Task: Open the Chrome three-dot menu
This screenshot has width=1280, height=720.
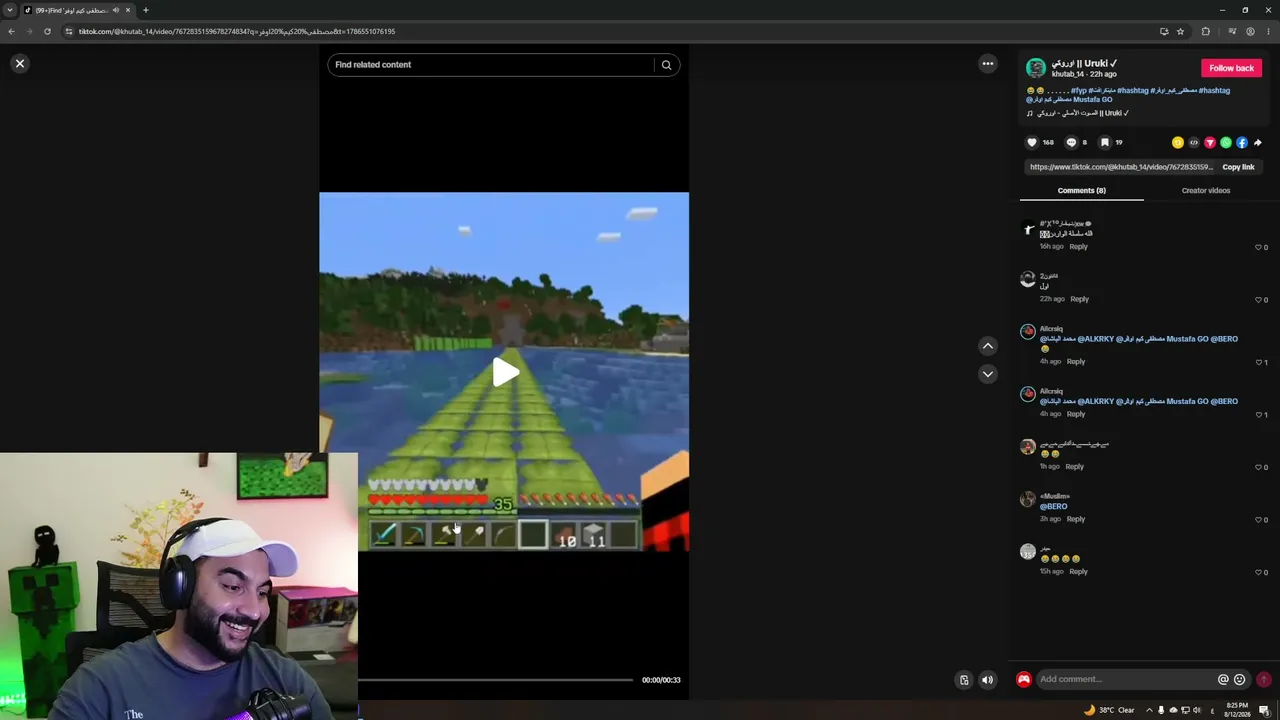Action: tap(1269, 31)
